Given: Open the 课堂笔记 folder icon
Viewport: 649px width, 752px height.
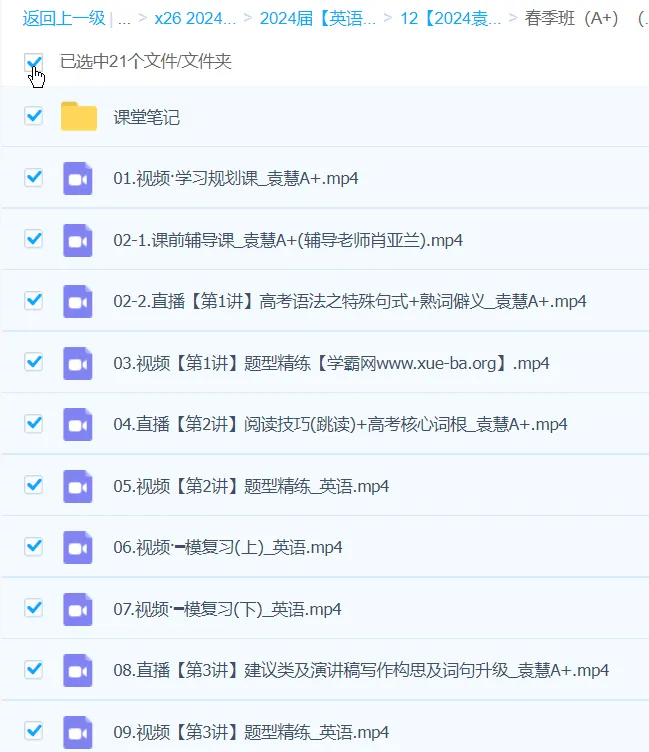Looking at the screenshot, I should click(78, 117).
